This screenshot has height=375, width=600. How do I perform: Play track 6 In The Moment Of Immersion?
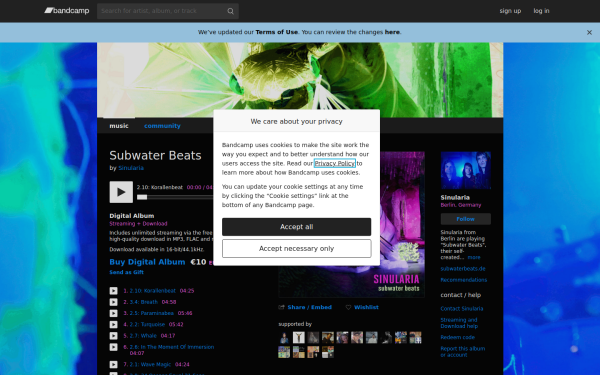[x=114, y=347]
